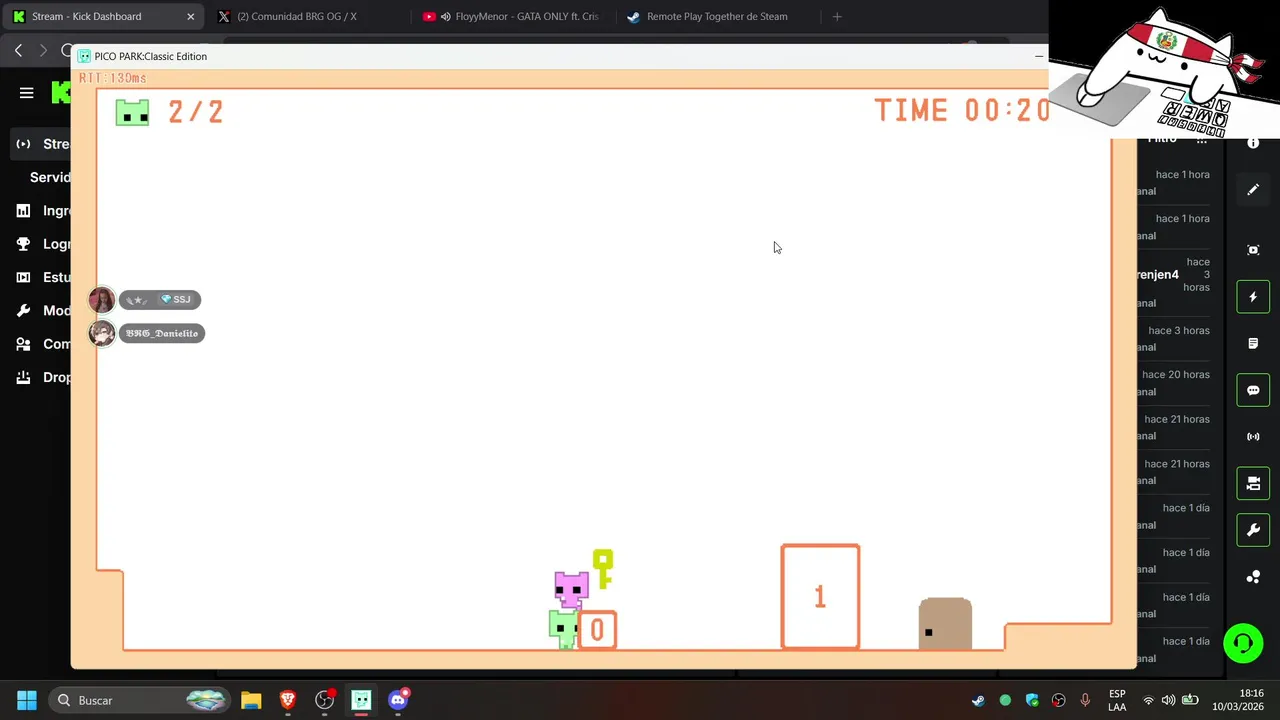Click the pink cat character
The height and width of the screenshot is (720, 1280).
572,590
